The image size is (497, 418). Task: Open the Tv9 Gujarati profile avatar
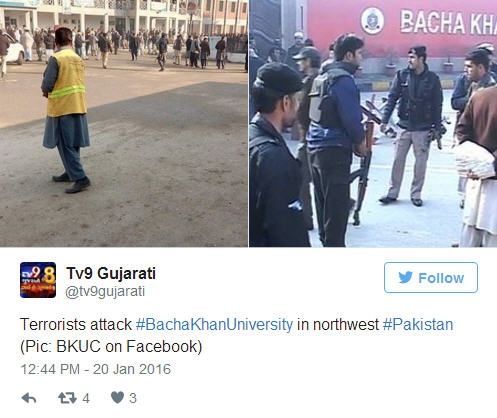[38, 280]
